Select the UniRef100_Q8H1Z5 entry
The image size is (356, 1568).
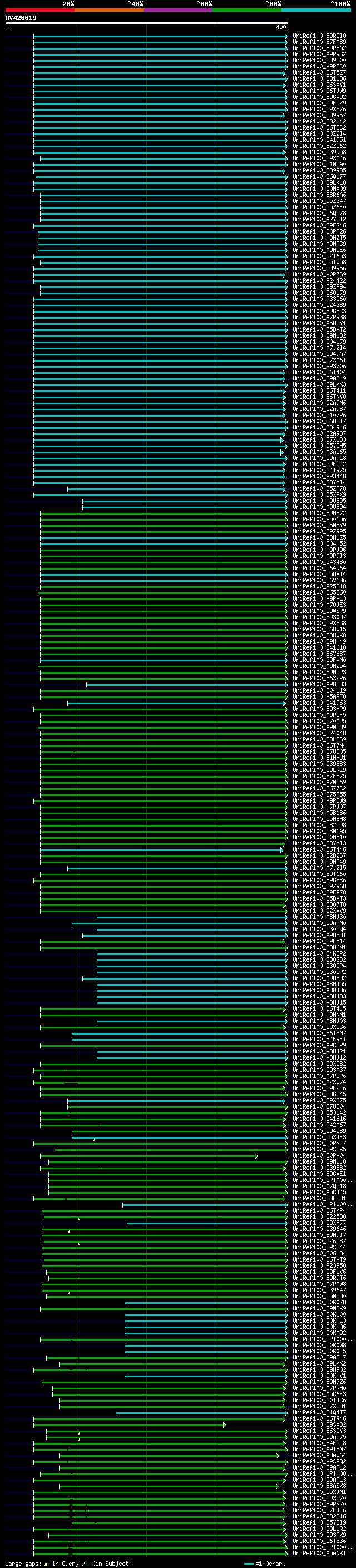(319, 537)
